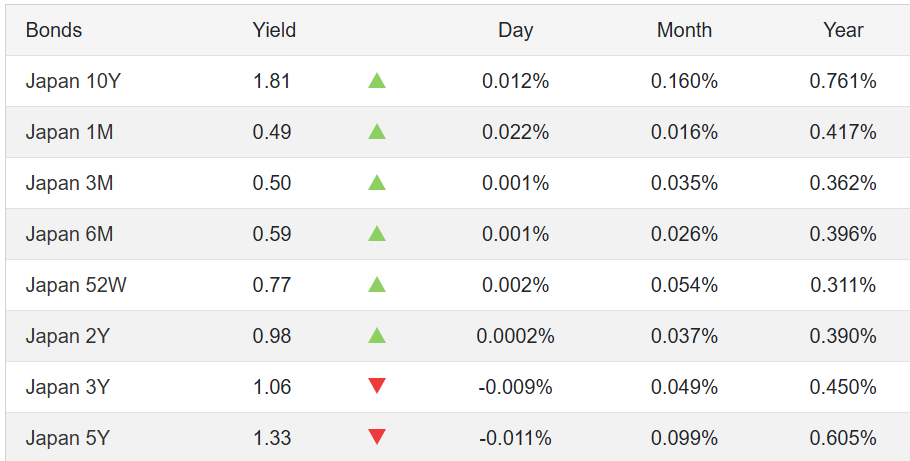Click the green up arrow for Japan 6M
The image size is (910, 461).
tap(377, 234)
